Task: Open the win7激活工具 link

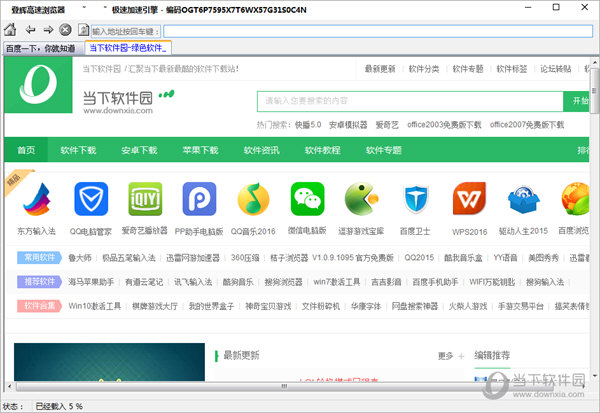Action: [337, 282]
